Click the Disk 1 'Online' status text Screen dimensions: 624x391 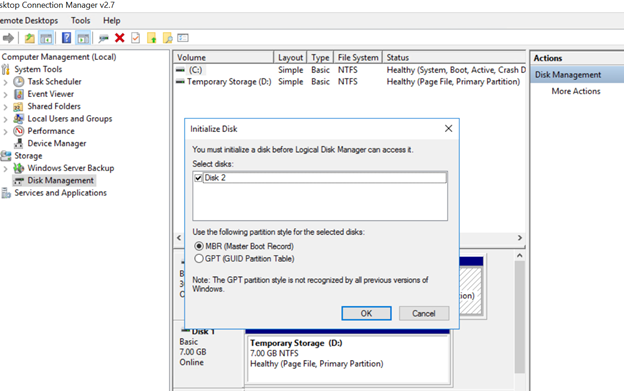(x=191, y=362)
